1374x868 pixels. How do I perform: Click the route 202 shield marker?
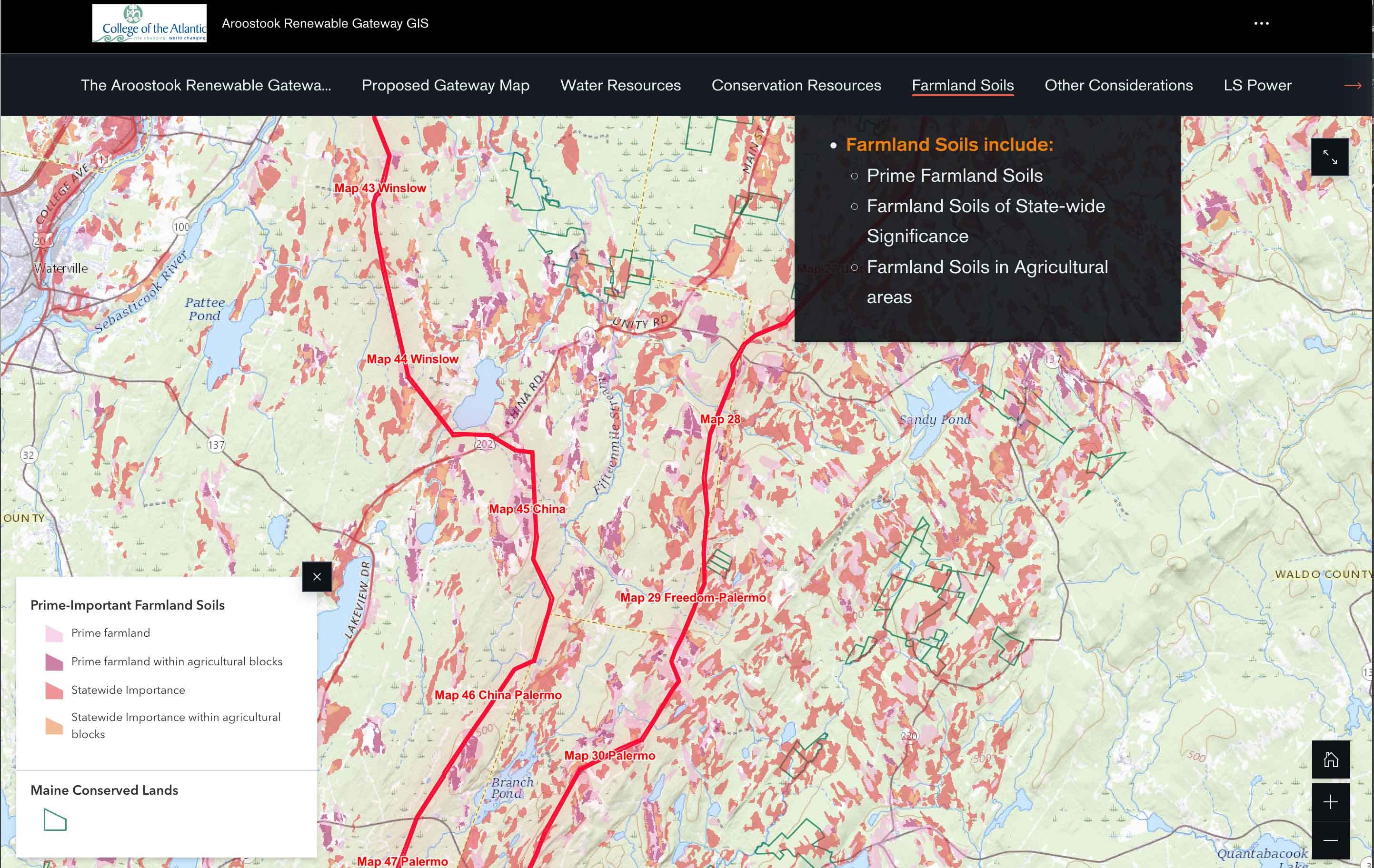tap(485, 444)
